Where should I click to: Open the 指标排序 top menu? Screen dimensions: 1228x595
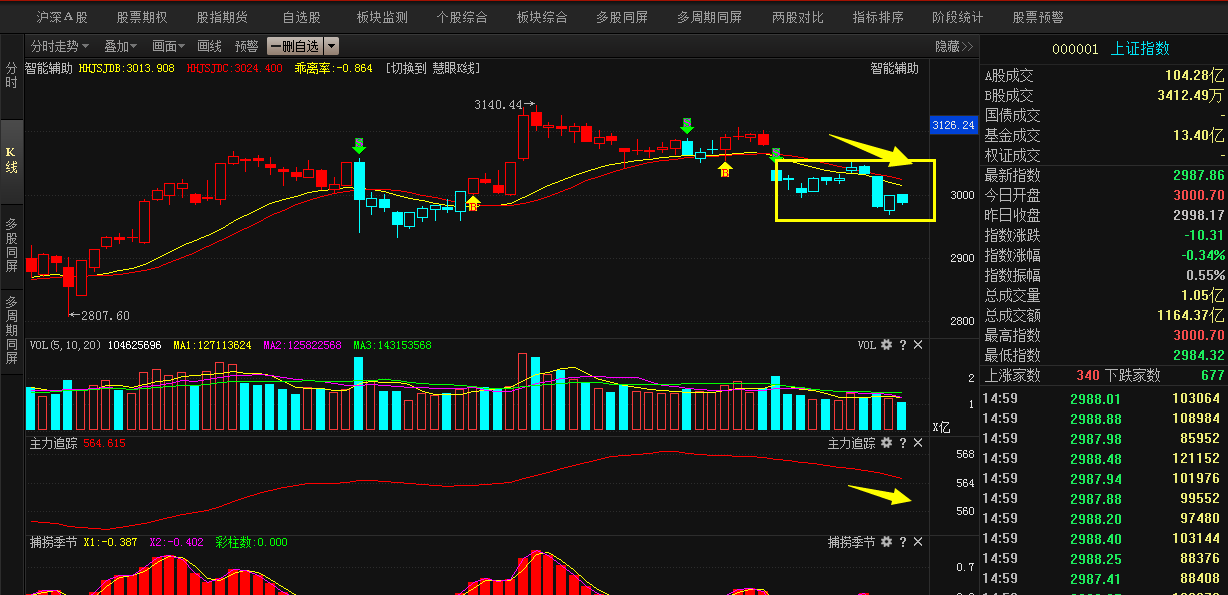point(878,17)
